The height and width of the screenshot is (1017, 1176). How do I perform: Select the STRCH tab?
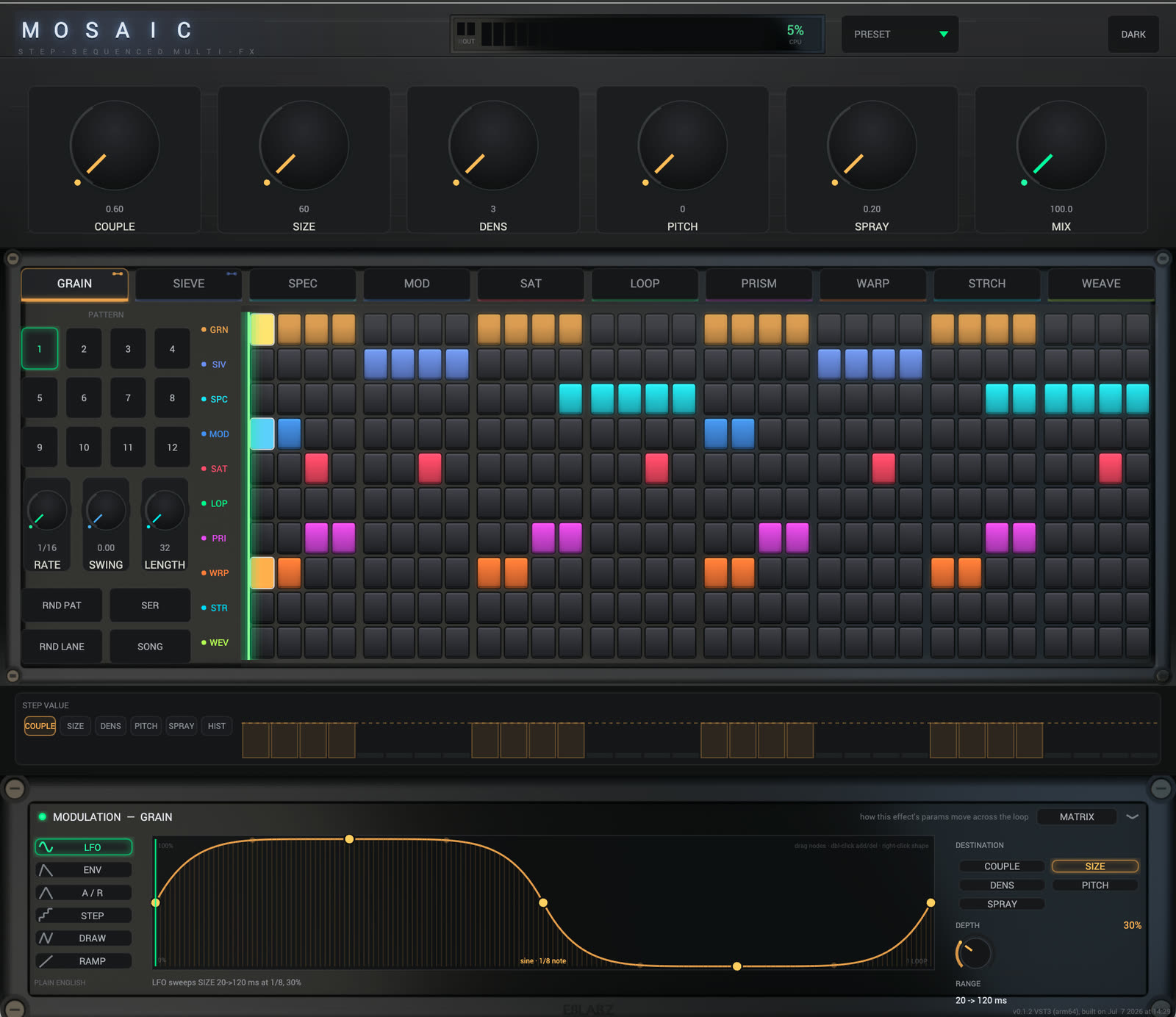[986, 284]
